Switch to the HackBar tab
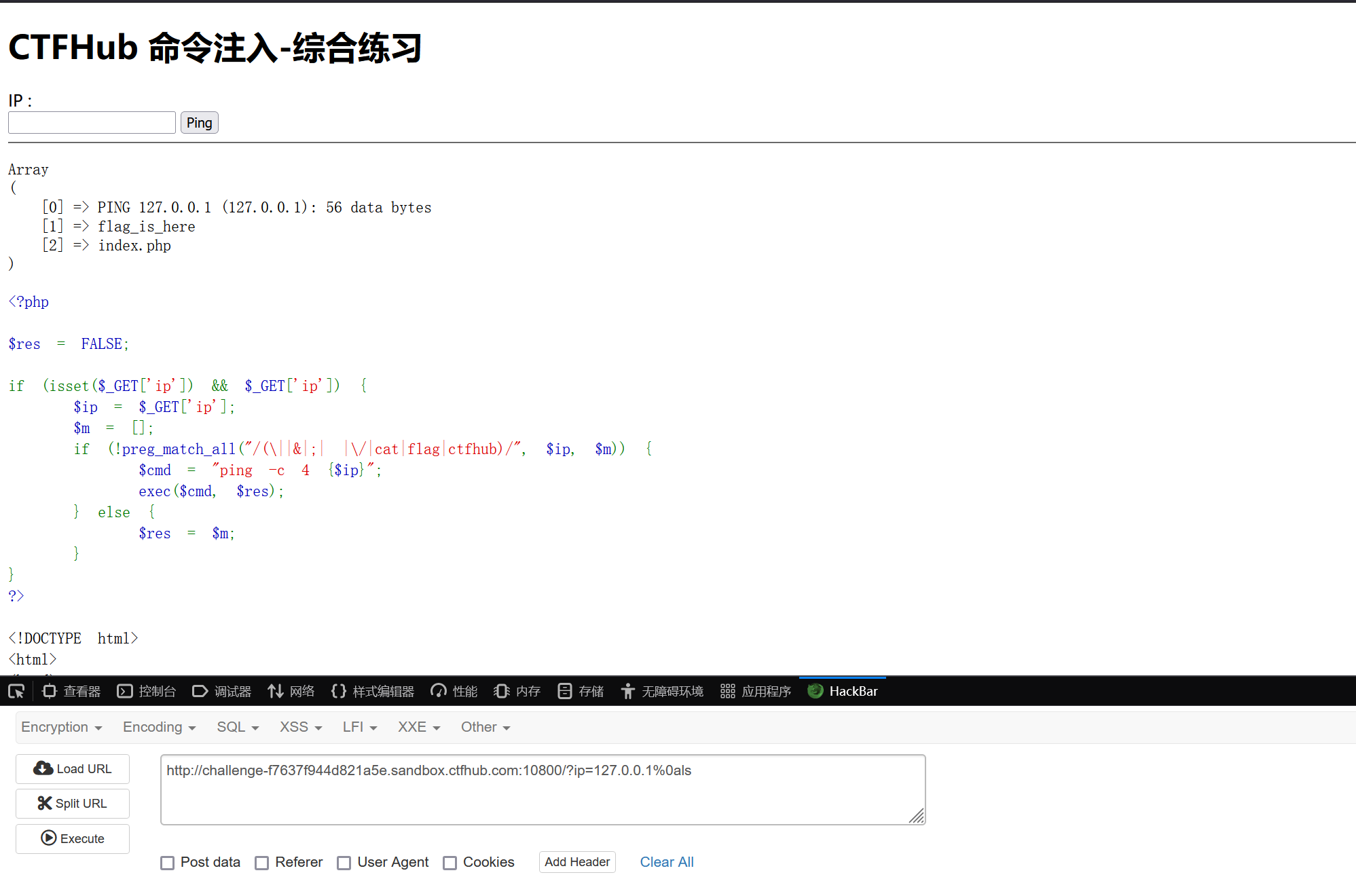Image resolution: width=1356 pixels, height=896 pixels. [843, 691]
